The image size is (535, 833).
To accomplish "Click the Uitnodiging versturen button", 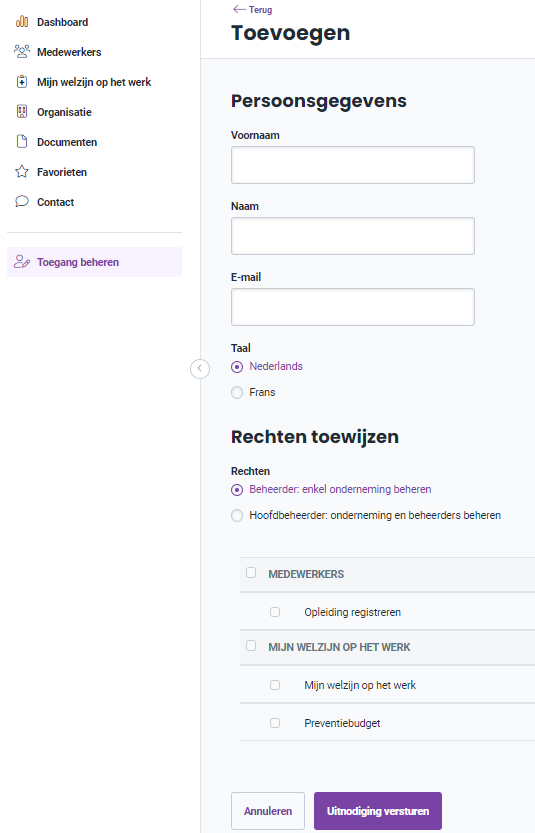I will [378, 811].
